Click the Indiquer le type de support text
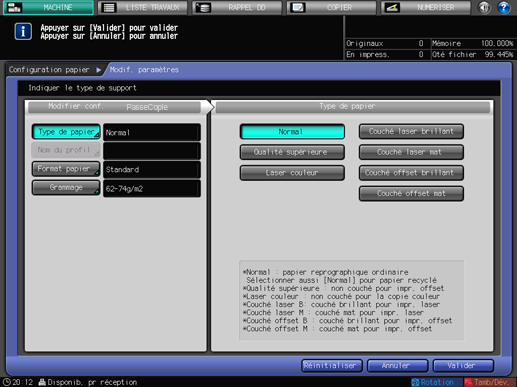Screen dimensions: 517x387 (82, 88)
